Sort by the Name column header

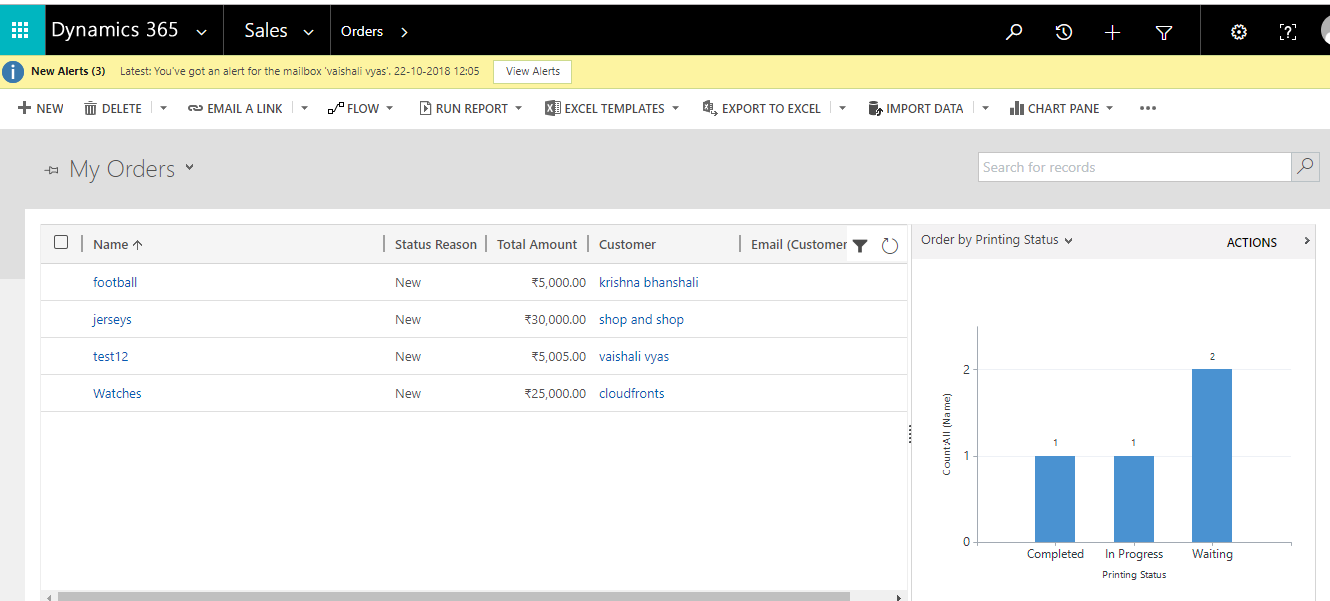[118, 244]
